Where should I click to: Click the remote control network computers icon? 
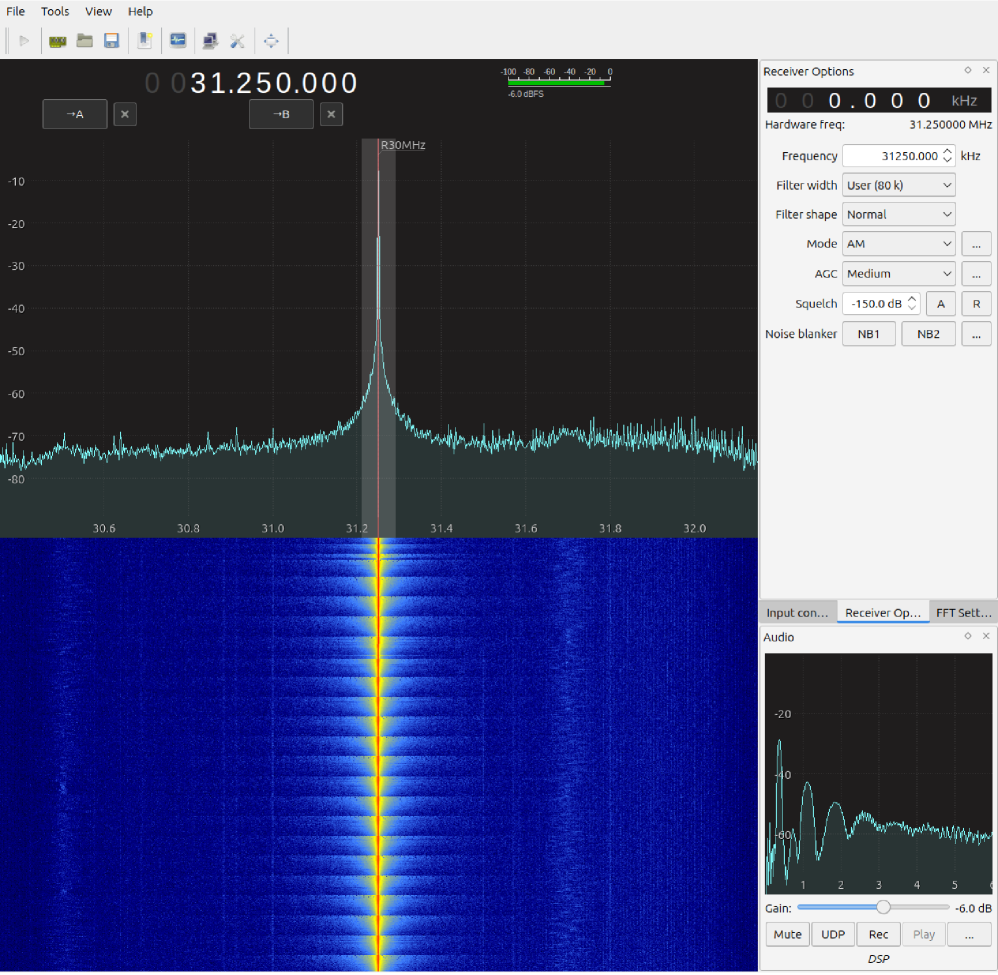(210, 41)
